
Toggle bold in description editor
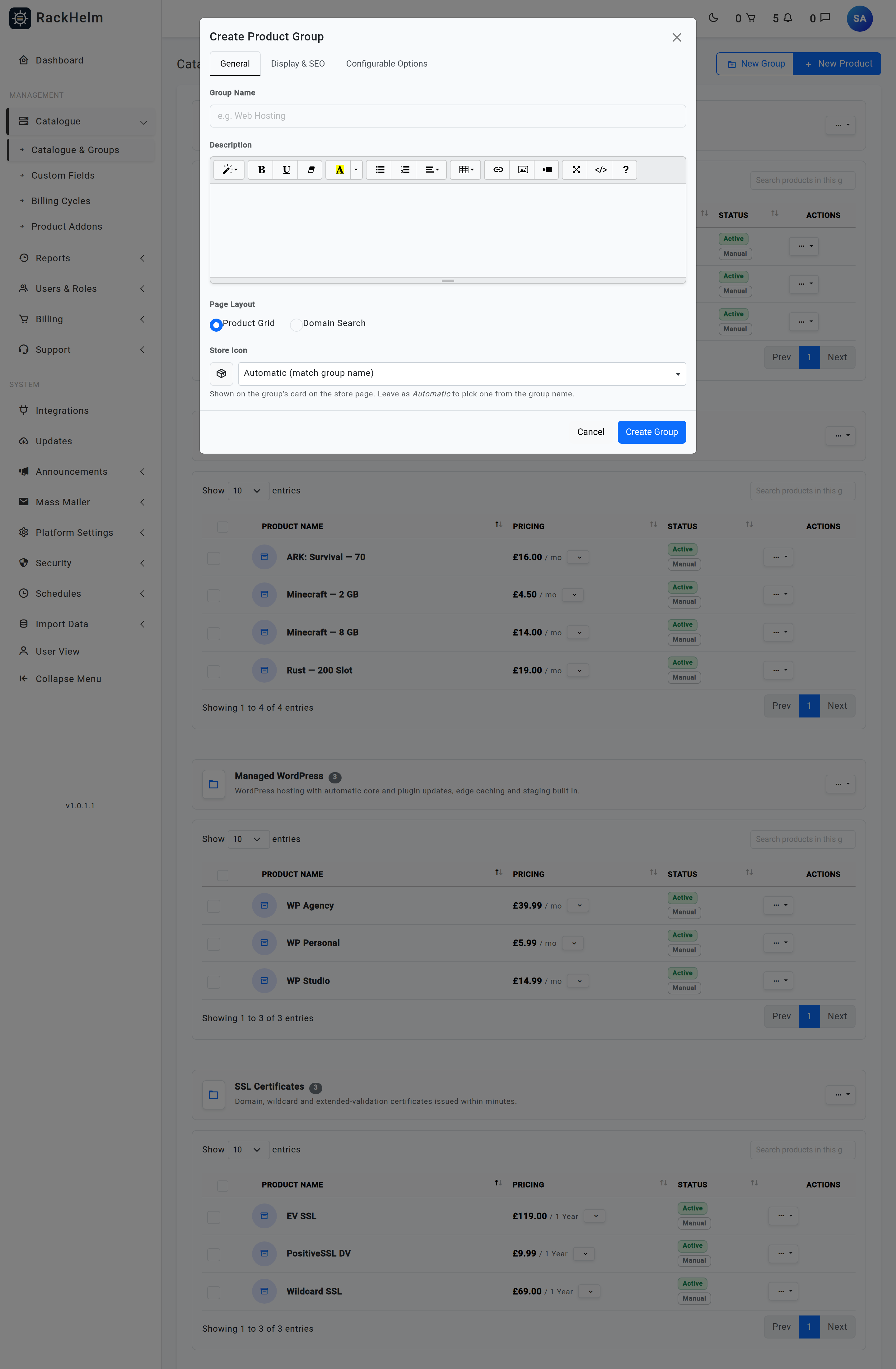coord(261,170)
